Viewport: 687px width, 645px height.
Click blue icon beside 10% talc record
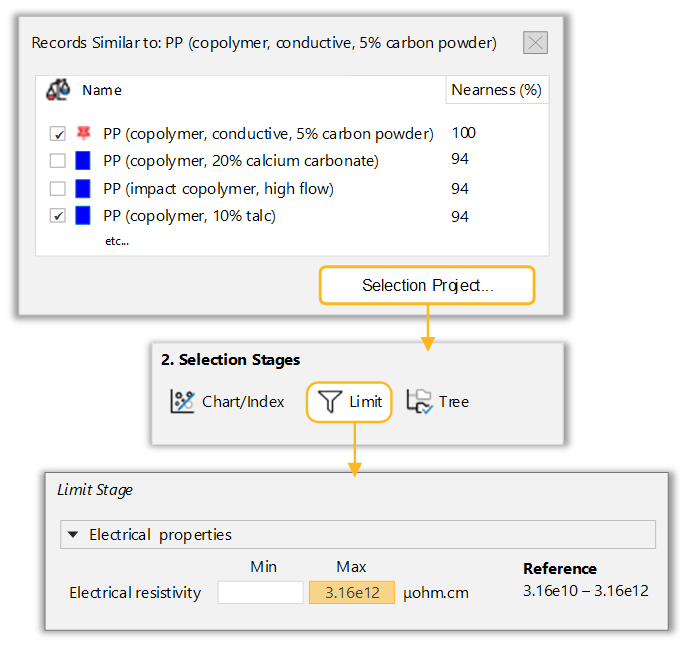point(83,215)
